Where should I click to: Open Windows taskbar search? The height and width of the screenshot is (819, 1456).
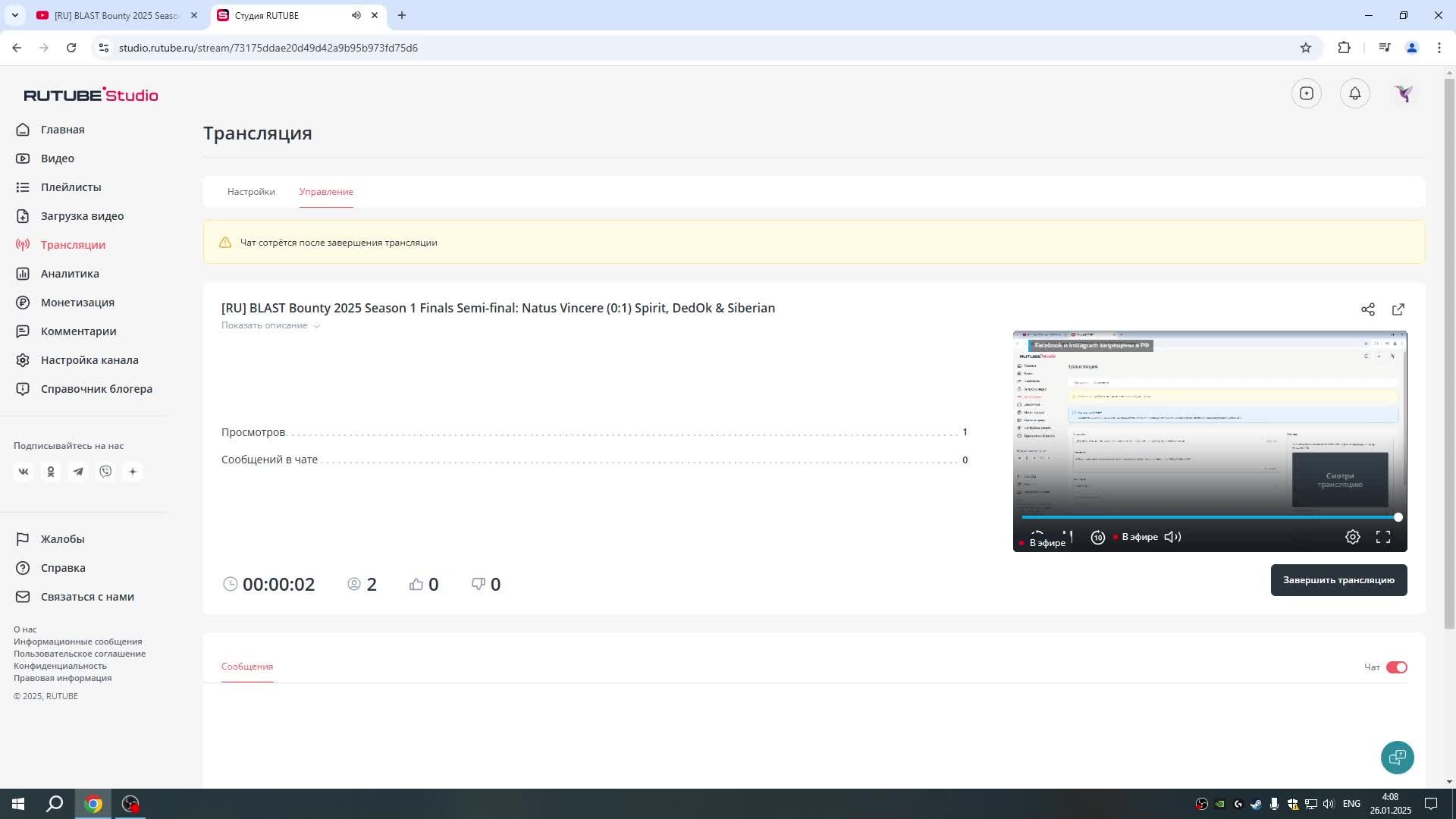click(55, 804)
